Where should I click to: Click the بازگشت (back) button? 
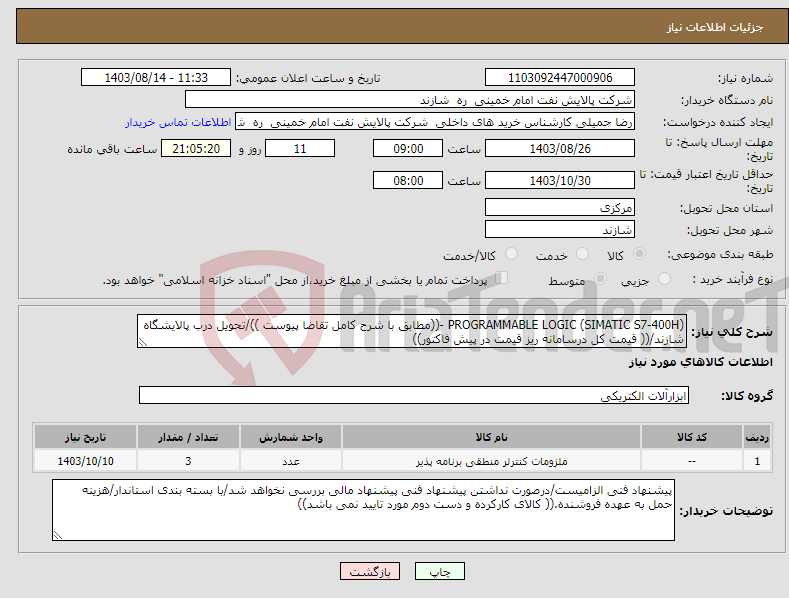370,571
